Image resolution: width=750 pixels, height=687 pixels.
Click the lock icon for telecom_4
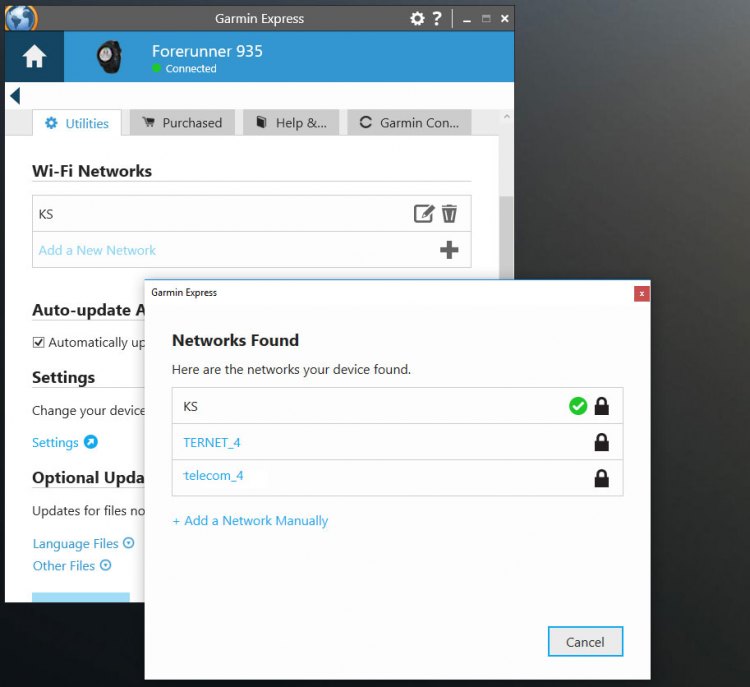[601, 478]
